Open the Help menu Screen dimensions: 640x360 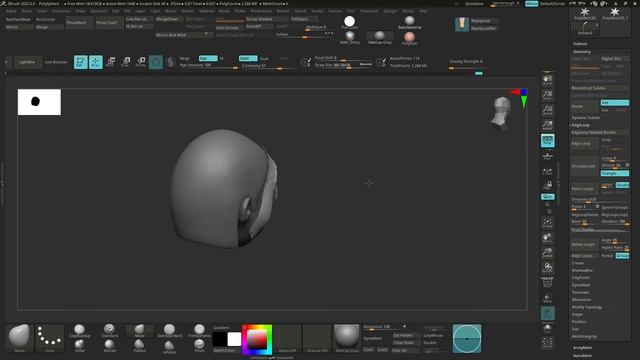pos(423,11)
